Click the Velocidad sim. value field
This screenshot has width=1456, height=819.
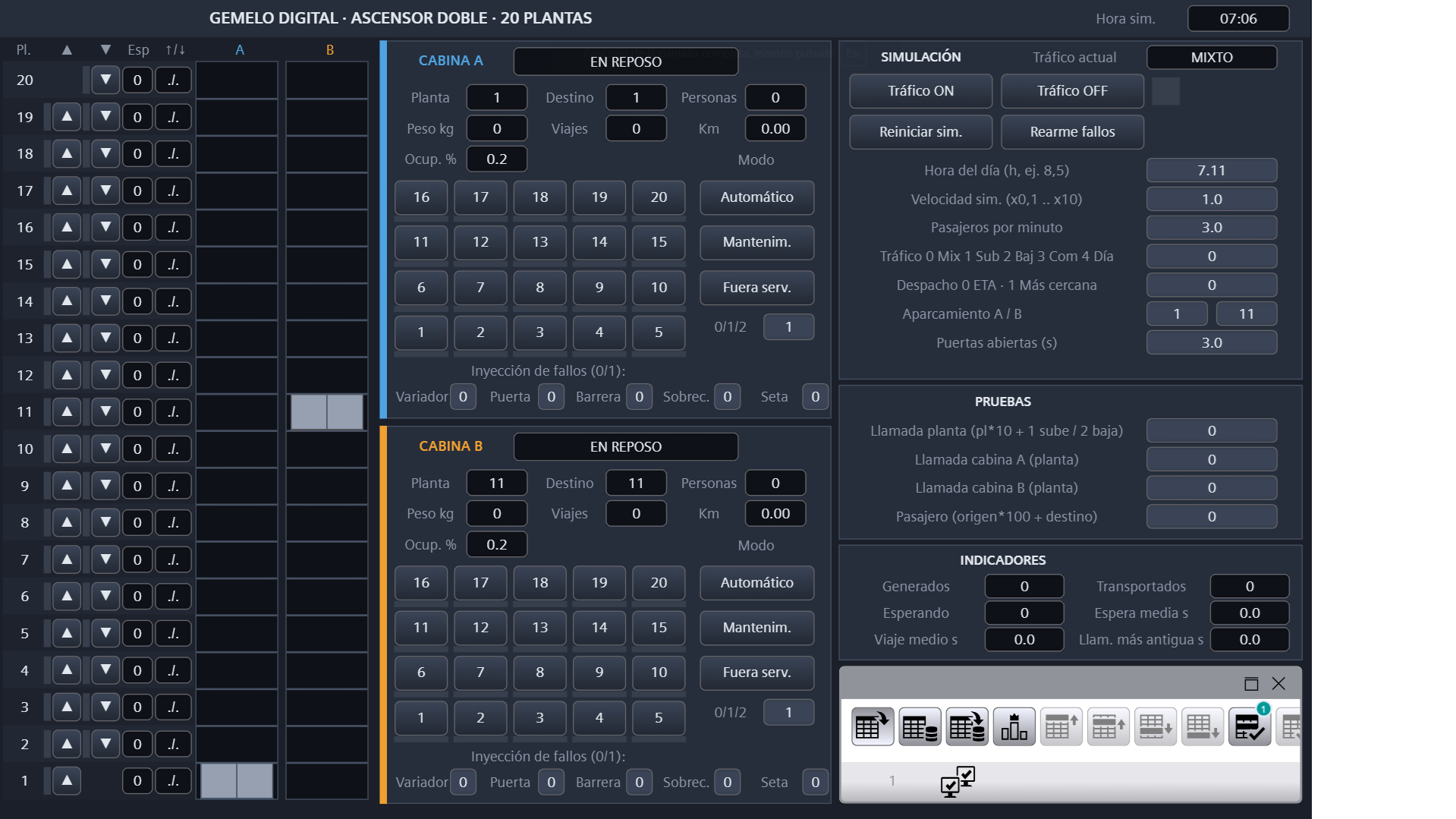pos(1211,199)
